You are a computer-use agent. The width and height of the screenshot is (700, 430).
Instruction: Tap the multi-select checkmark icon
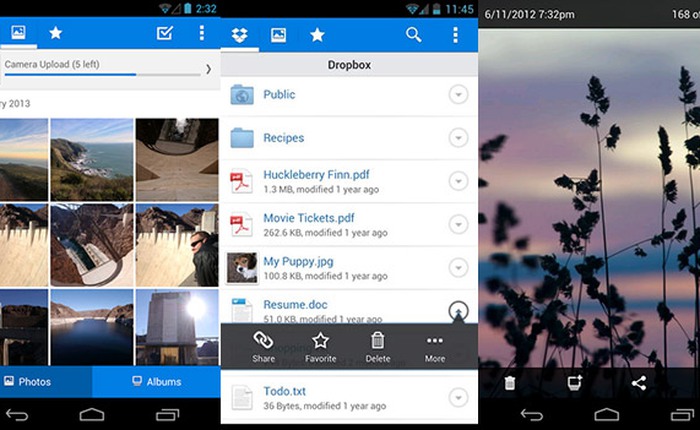(x=165, y=33)
